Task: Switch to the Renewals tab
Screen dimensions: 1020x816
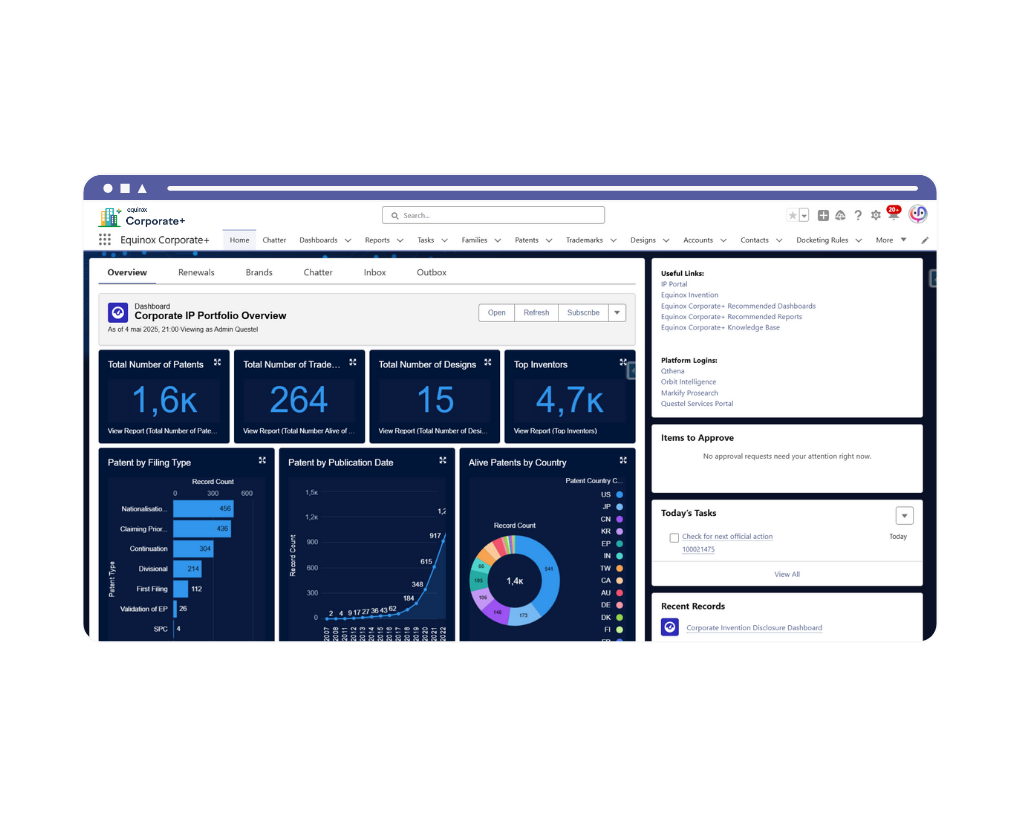Action: [196, 271]
